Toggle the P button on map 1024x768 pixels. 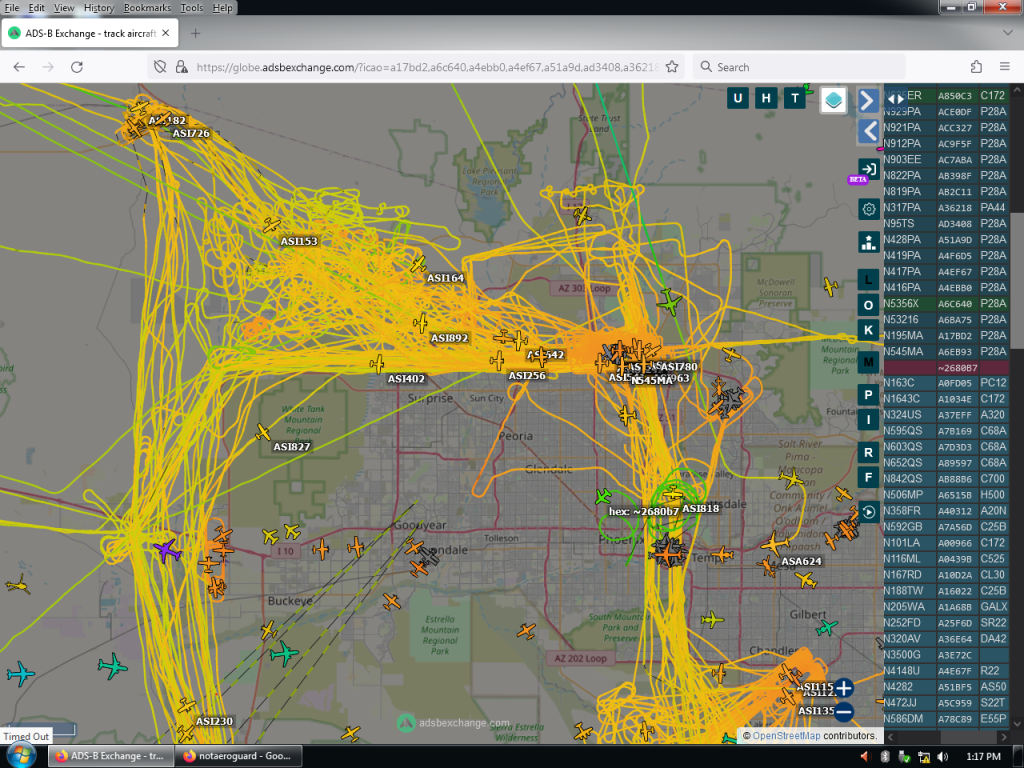[868, 394]
